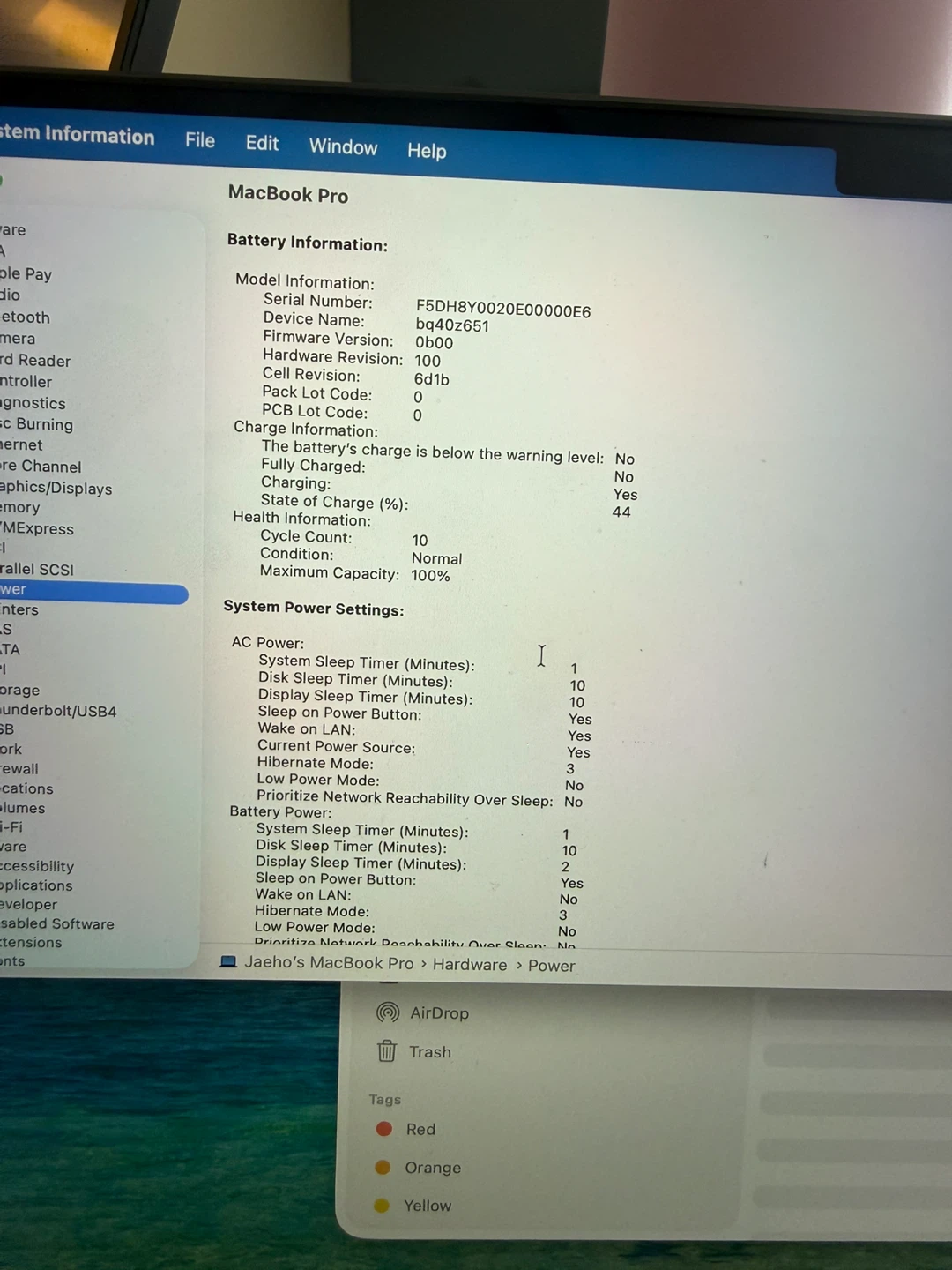Open the File menu

click(200, 140)
